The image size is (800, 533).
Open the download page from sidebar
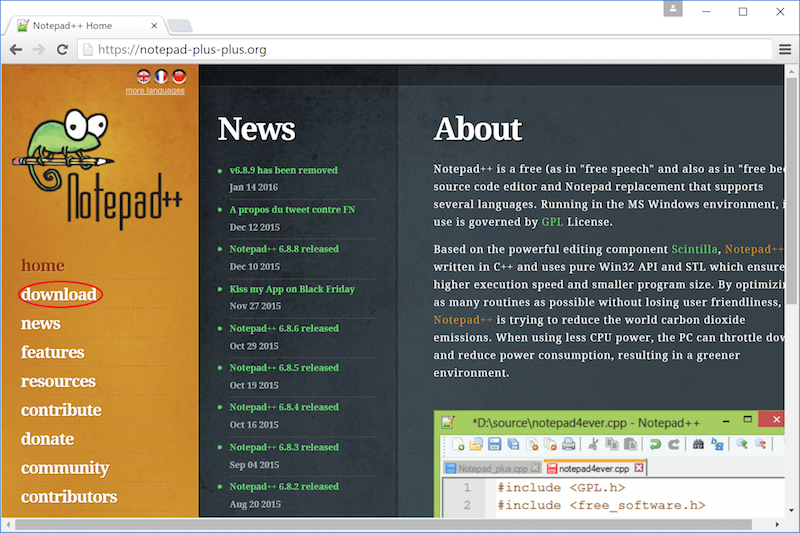point(59,294)
